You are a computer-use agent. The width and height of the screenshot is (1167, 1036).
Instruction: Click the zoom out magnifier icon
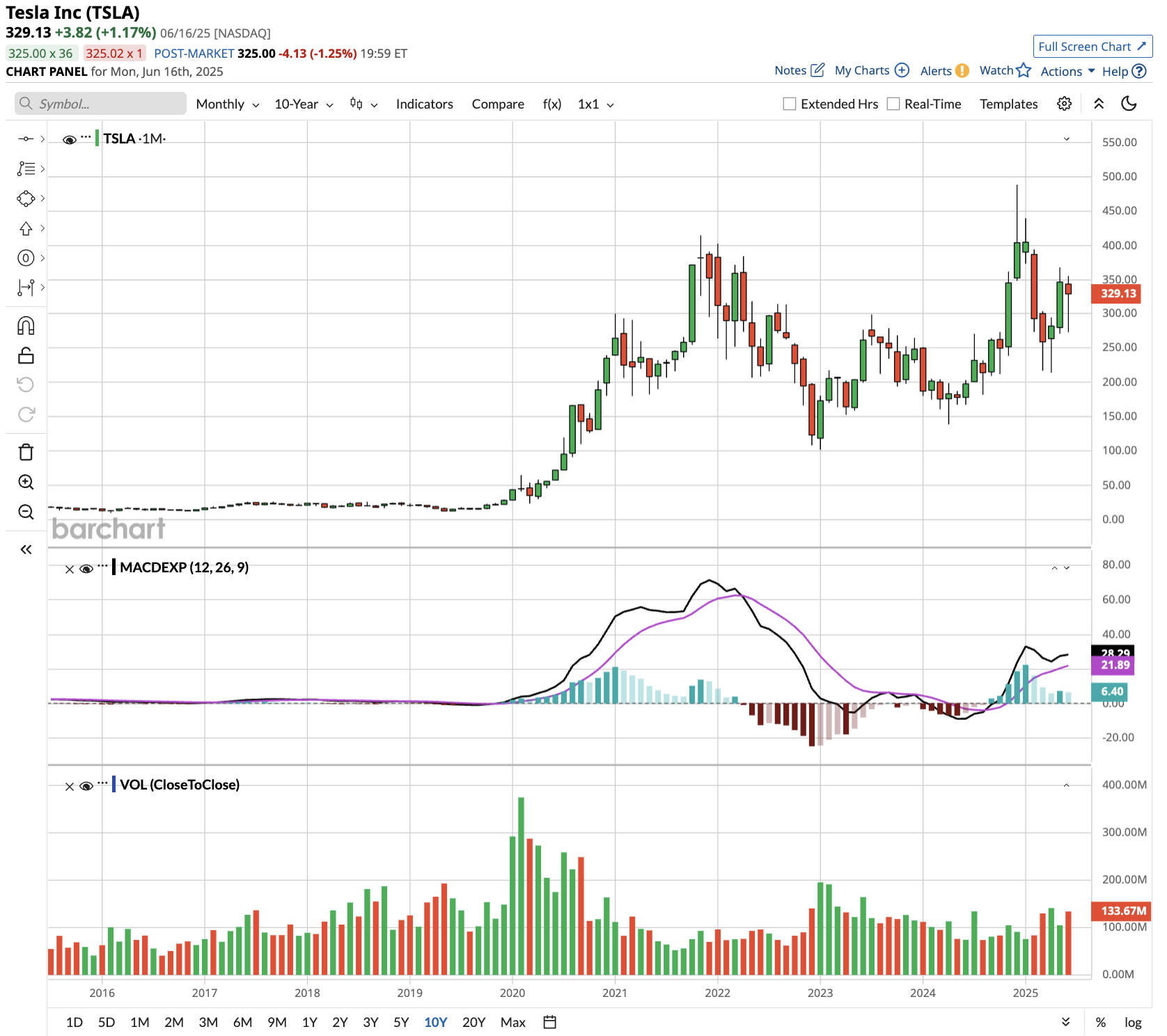pyautogui.click(x=26, y=512)
